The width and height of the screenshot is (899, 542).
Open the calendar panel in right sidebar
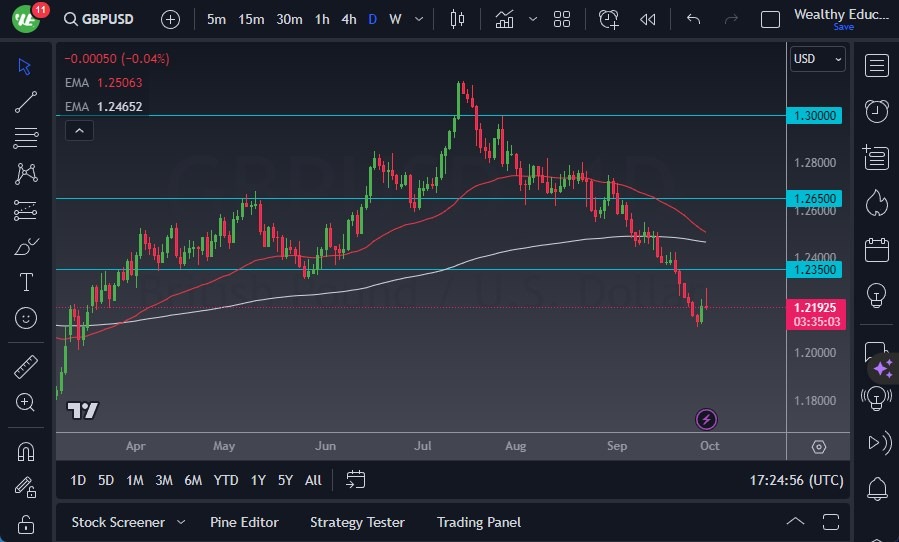pos(877,249)
